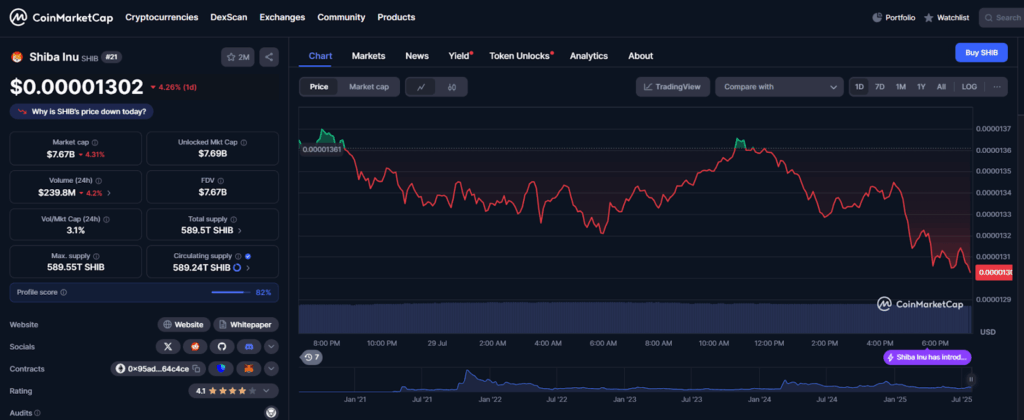Expand Total supply details arrow

[240, 231]
